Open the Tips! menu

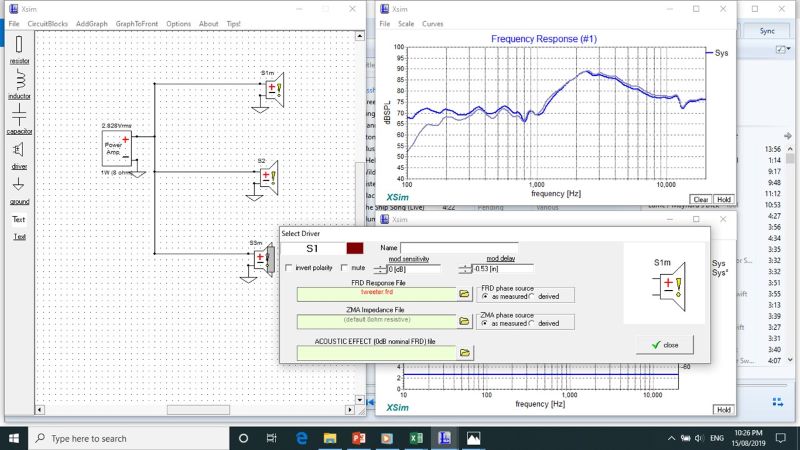[234, 24]
